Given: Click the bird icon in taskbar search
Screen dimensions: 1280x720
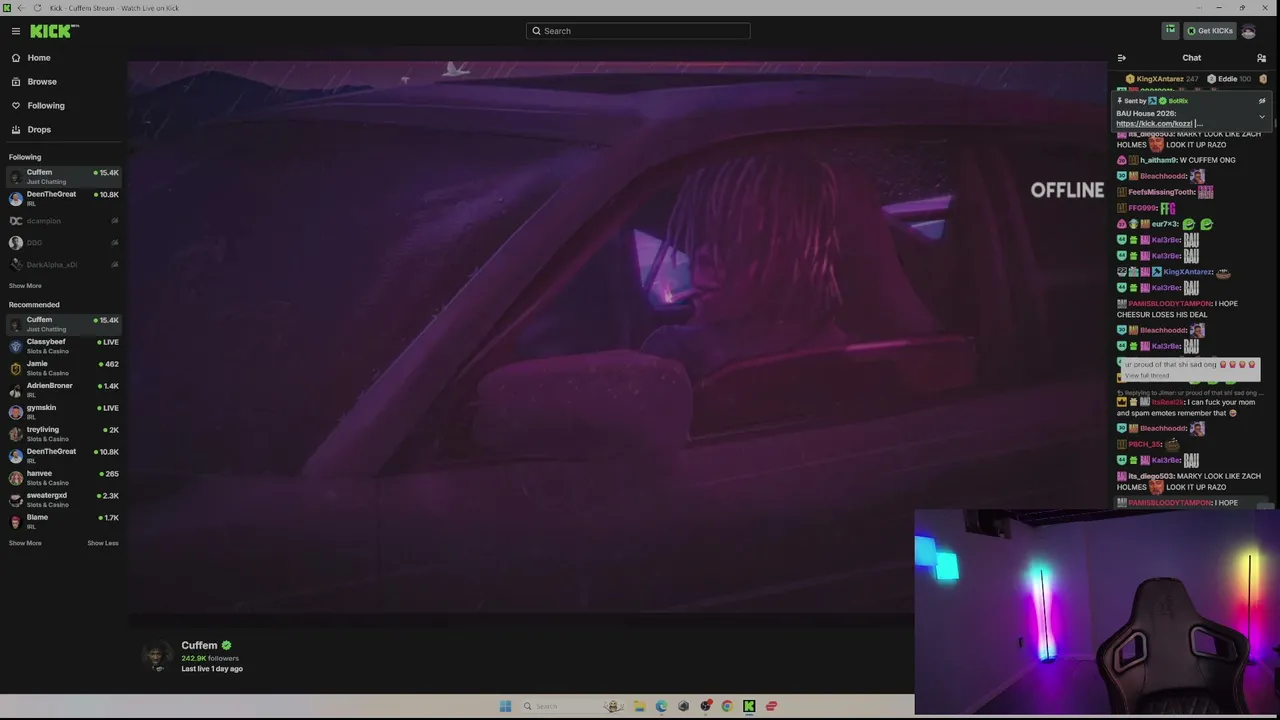Looking at the screenshot, I should coord(614,706).
